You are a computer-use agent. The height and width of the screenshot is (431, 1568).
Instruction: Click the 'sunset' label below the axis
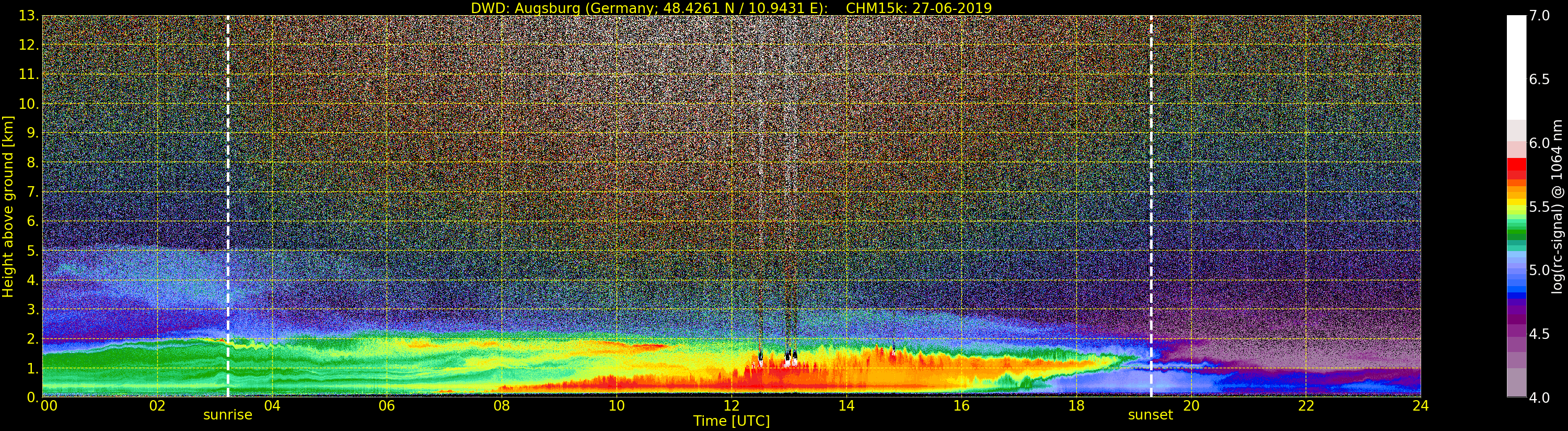click(x=1151, y=415)
